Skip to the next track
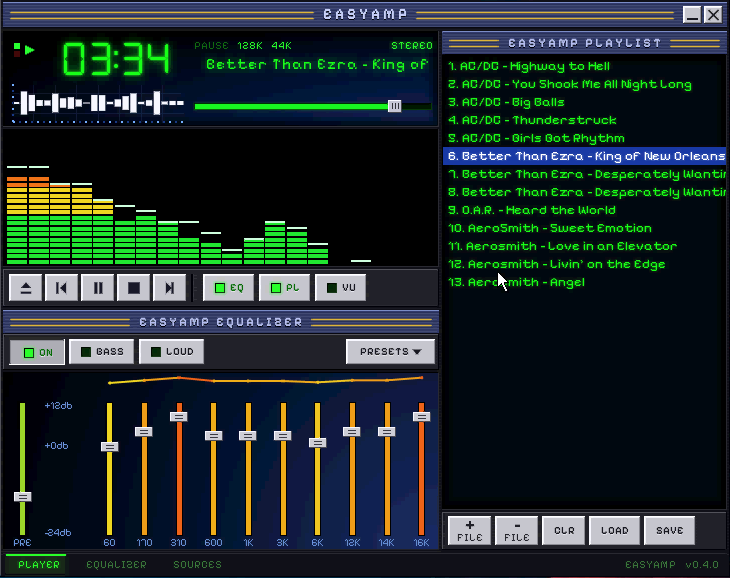The height and width of the screenshot is (578, 730). click(x=169, y=288)
